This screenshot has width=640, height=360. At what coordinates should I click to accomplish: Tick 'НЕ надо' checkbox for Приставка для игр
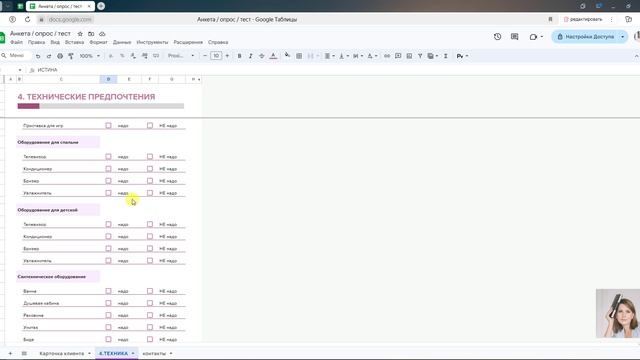click(x=150, y=126)
